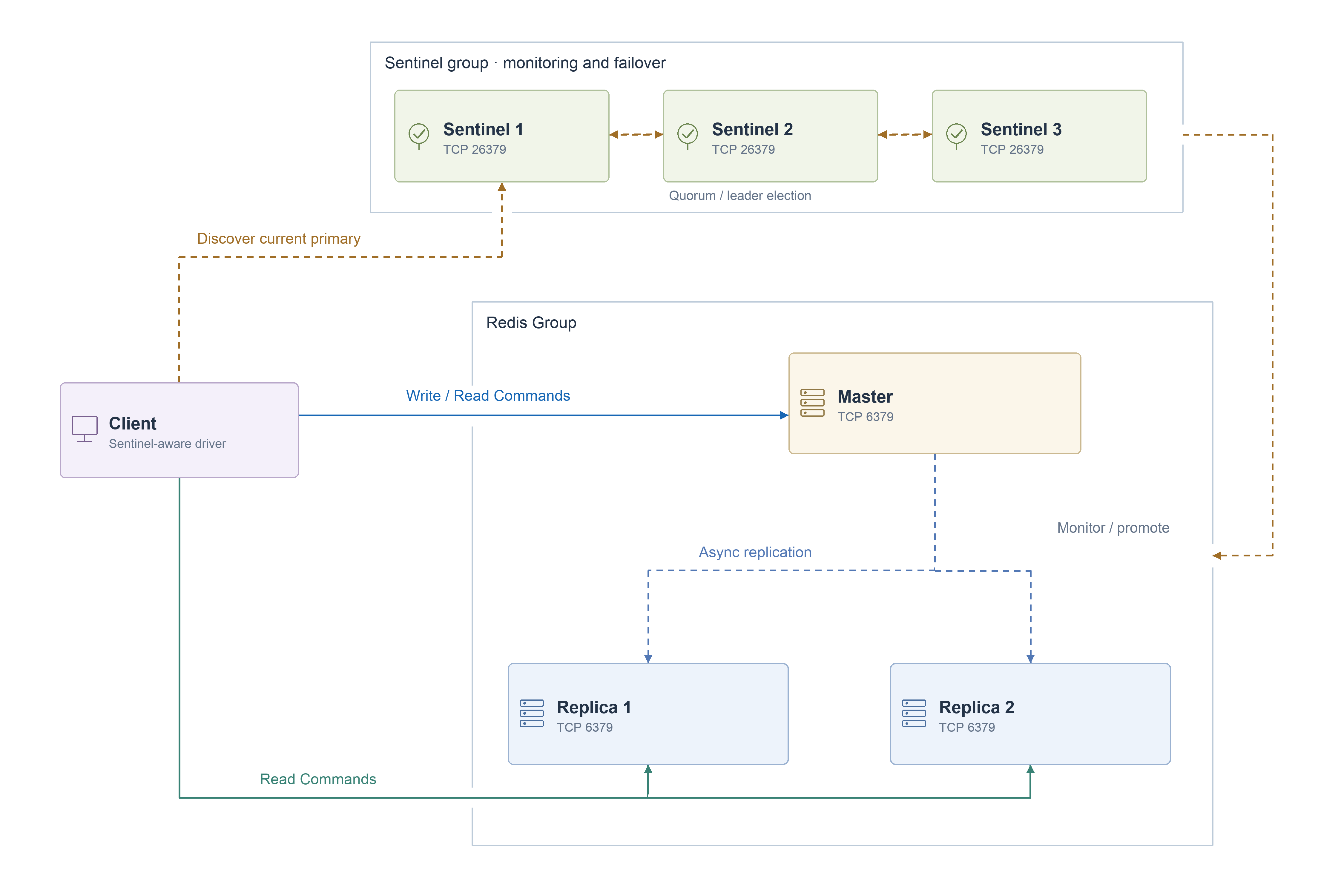Screen dimensions: 1338x896
Task: Select the Replica 2 node title
Action: tap(976, 707)
